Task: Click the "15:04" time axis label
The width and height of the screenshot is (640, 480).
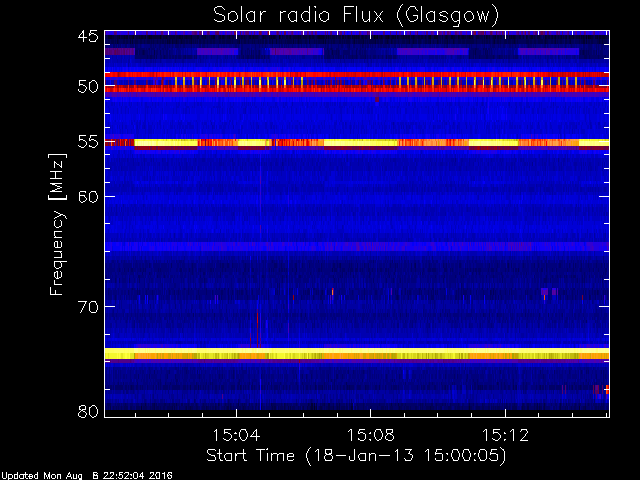Action: [x=236, y=435]
